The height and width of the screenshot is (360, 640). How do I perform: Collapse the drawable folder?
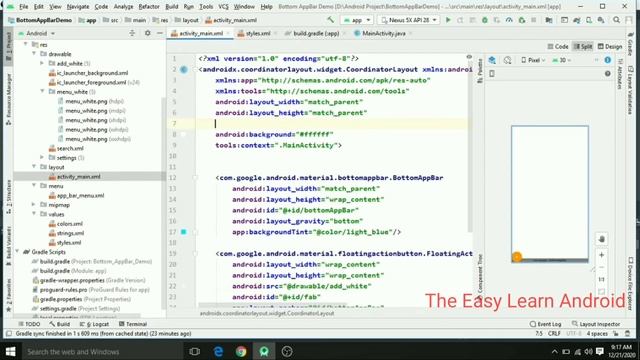pos(34,54)
